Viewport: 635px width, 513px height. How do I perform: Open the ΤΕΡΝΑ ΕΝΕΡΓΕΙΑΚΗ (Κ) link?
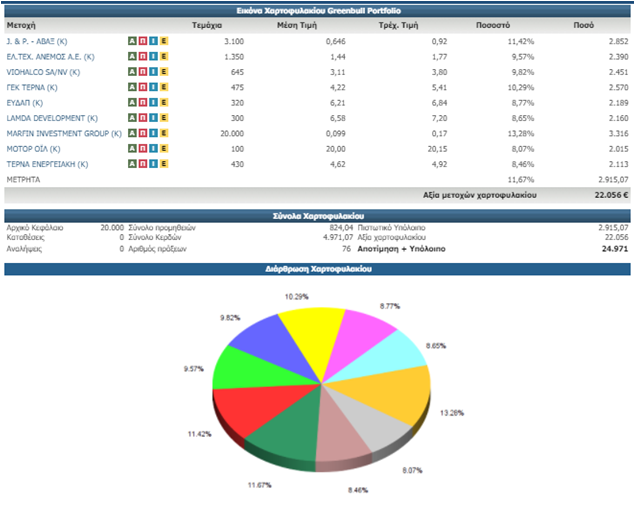(x=47, y=164)
